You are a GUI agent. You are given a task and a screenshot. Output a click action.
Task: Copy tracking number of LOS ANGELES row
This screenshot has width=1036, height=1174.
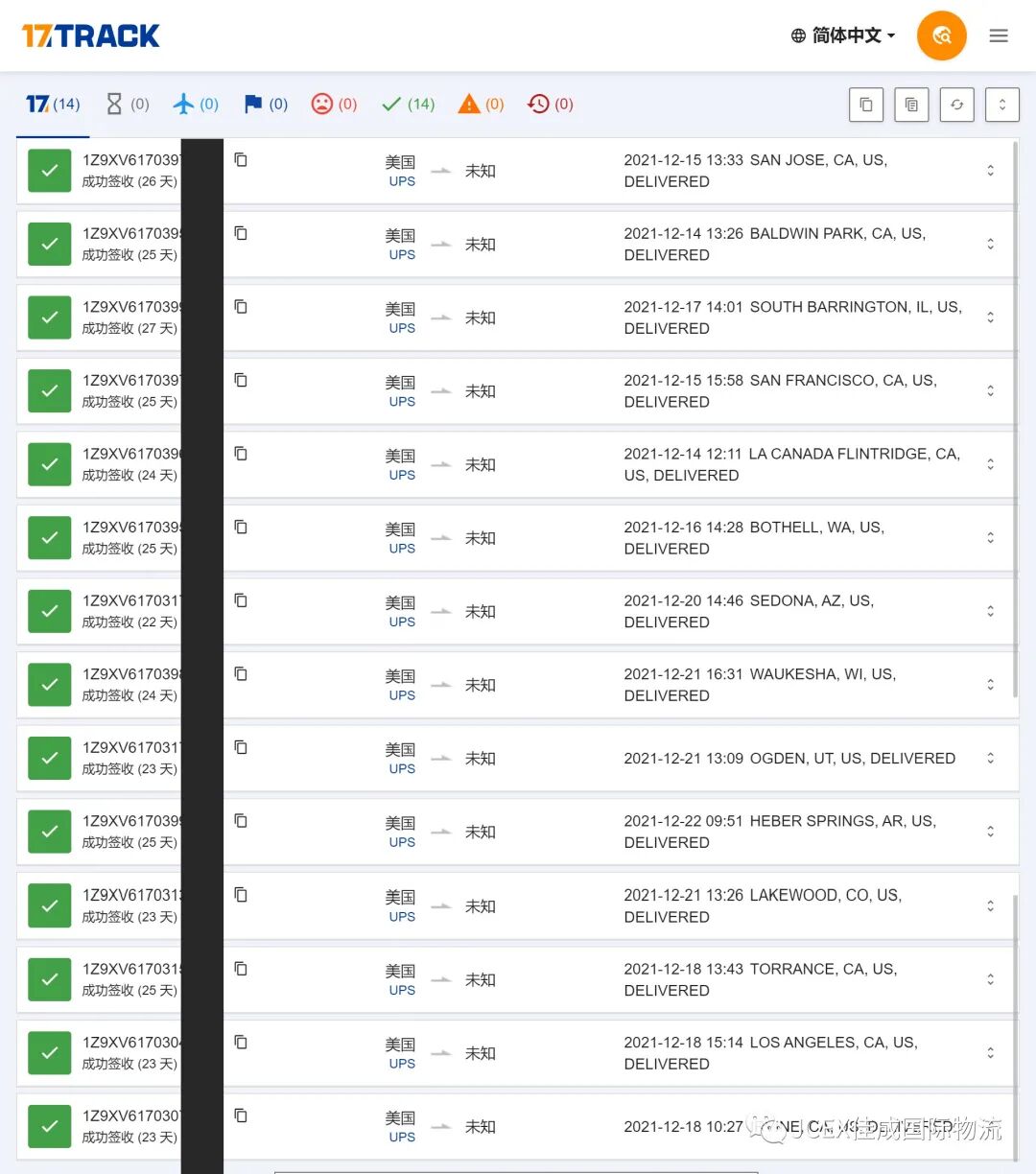(241, 1042)
